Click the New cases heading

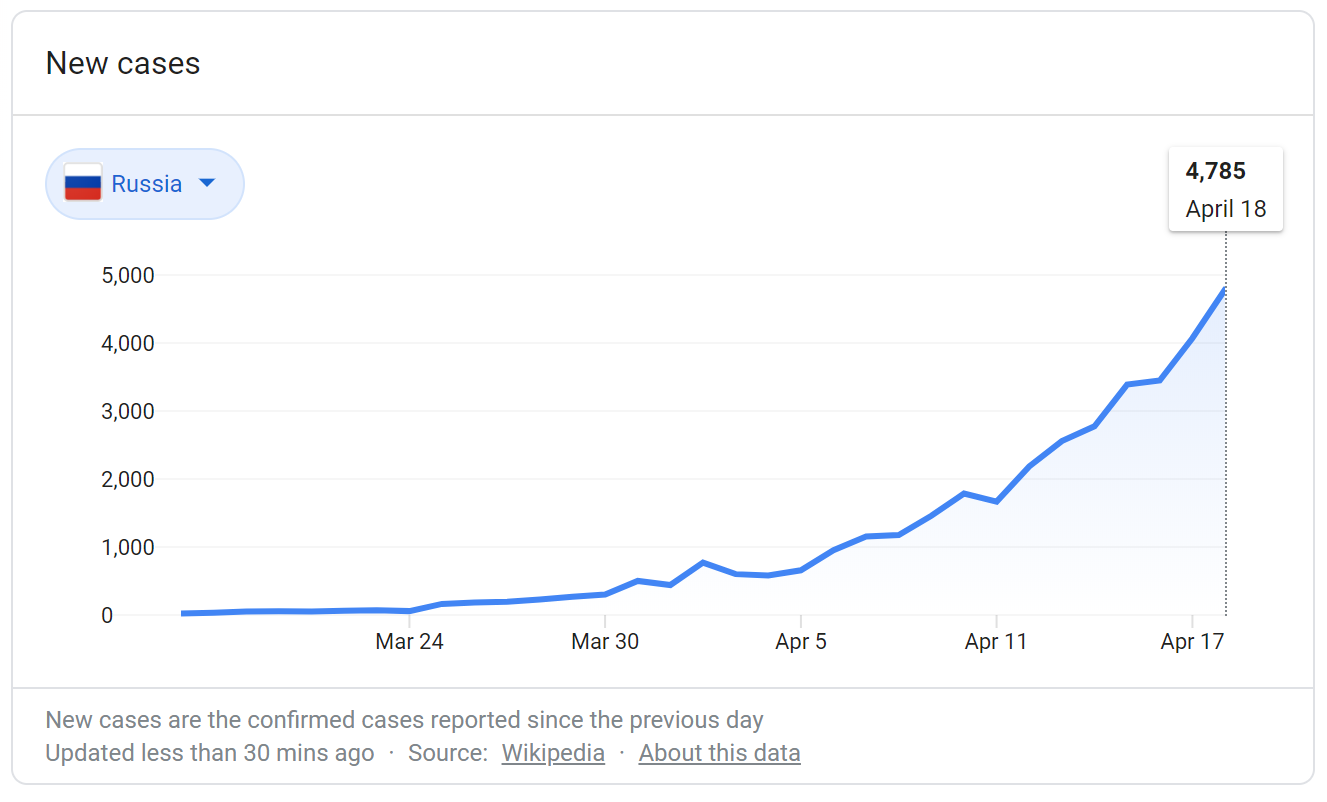[x=123, y=64]
